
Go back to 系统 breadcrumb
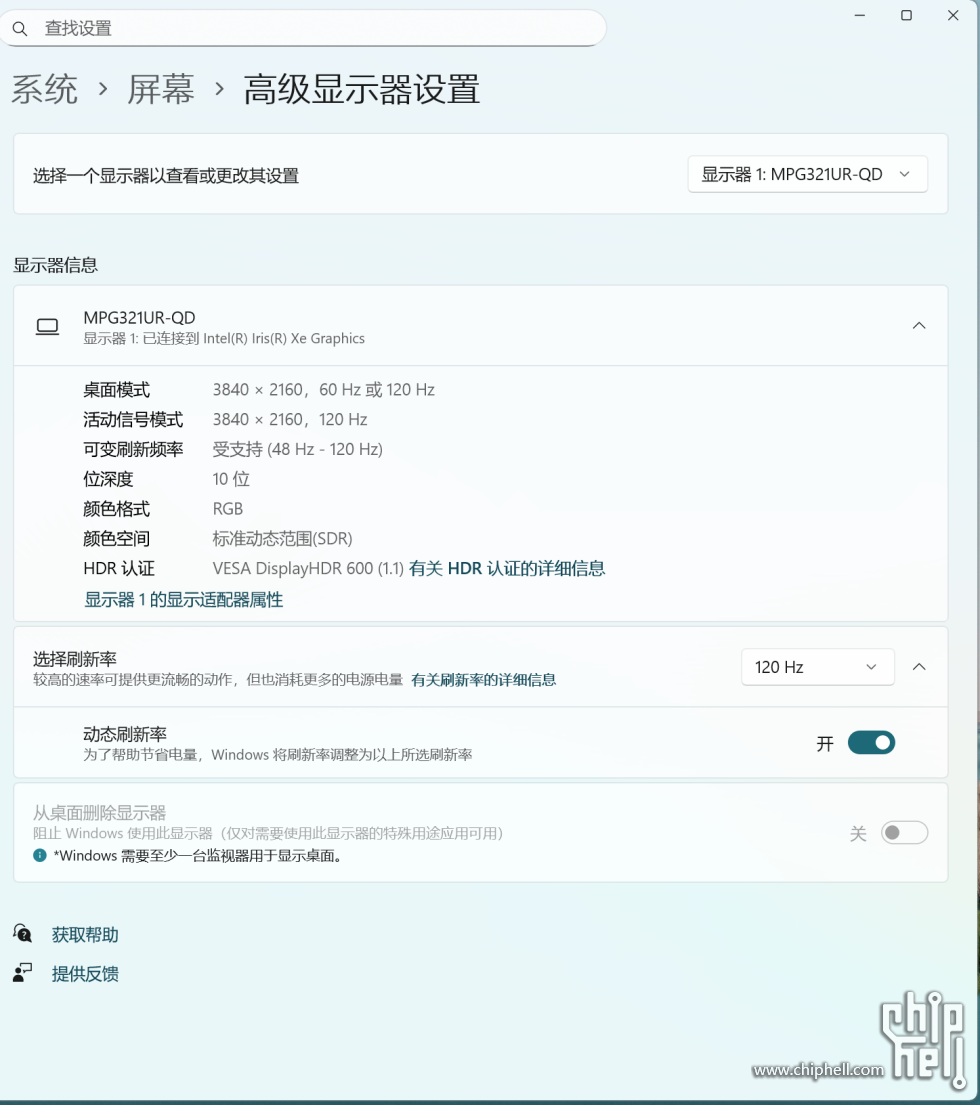(x=44, y=90)
